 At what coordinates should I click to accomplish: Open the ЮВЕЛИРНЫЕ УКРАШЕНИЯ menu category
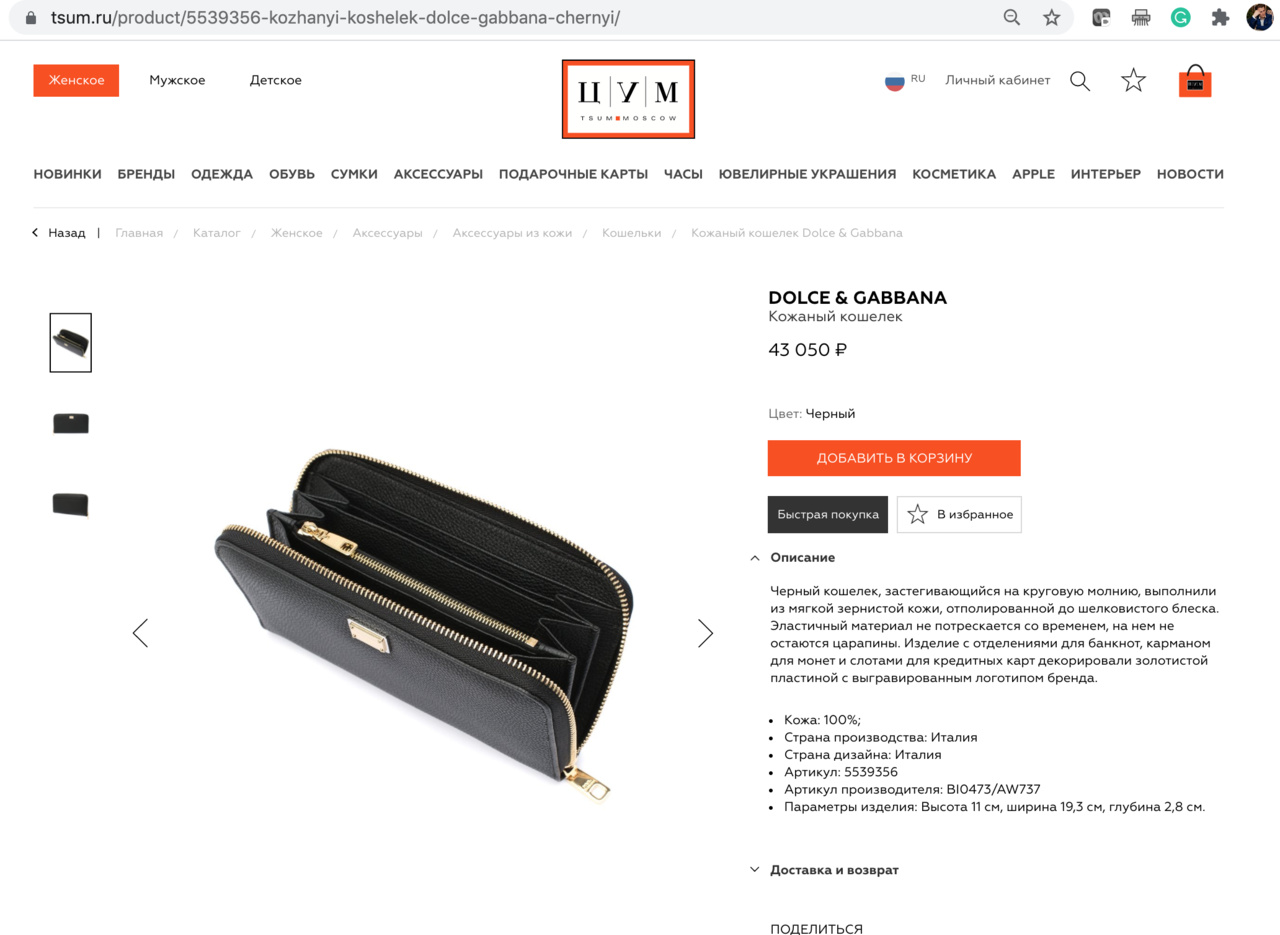click(807, 174)
